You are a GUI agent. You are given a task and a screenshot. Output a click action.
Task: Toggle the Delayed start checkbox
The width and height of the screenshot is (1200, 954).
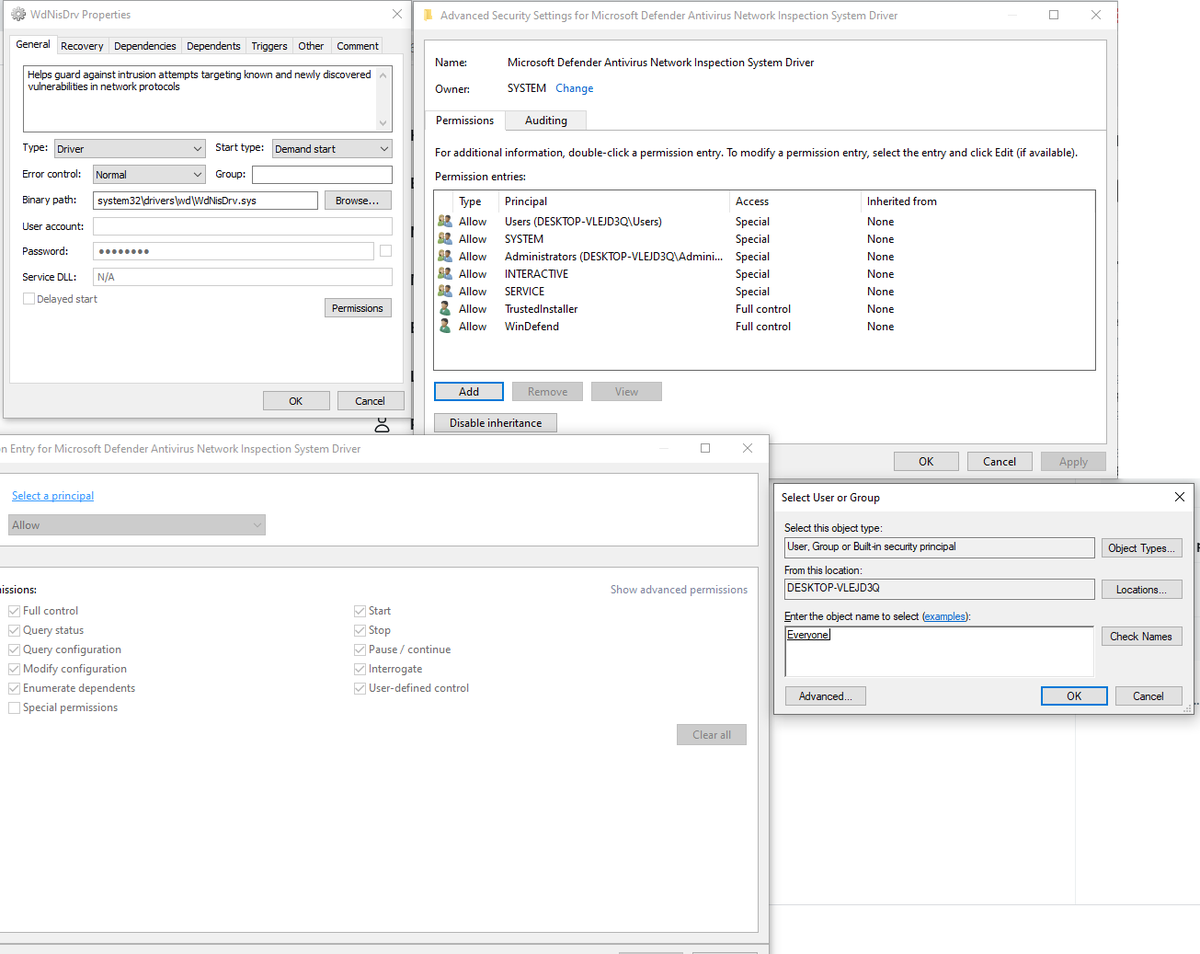[29, 299]
